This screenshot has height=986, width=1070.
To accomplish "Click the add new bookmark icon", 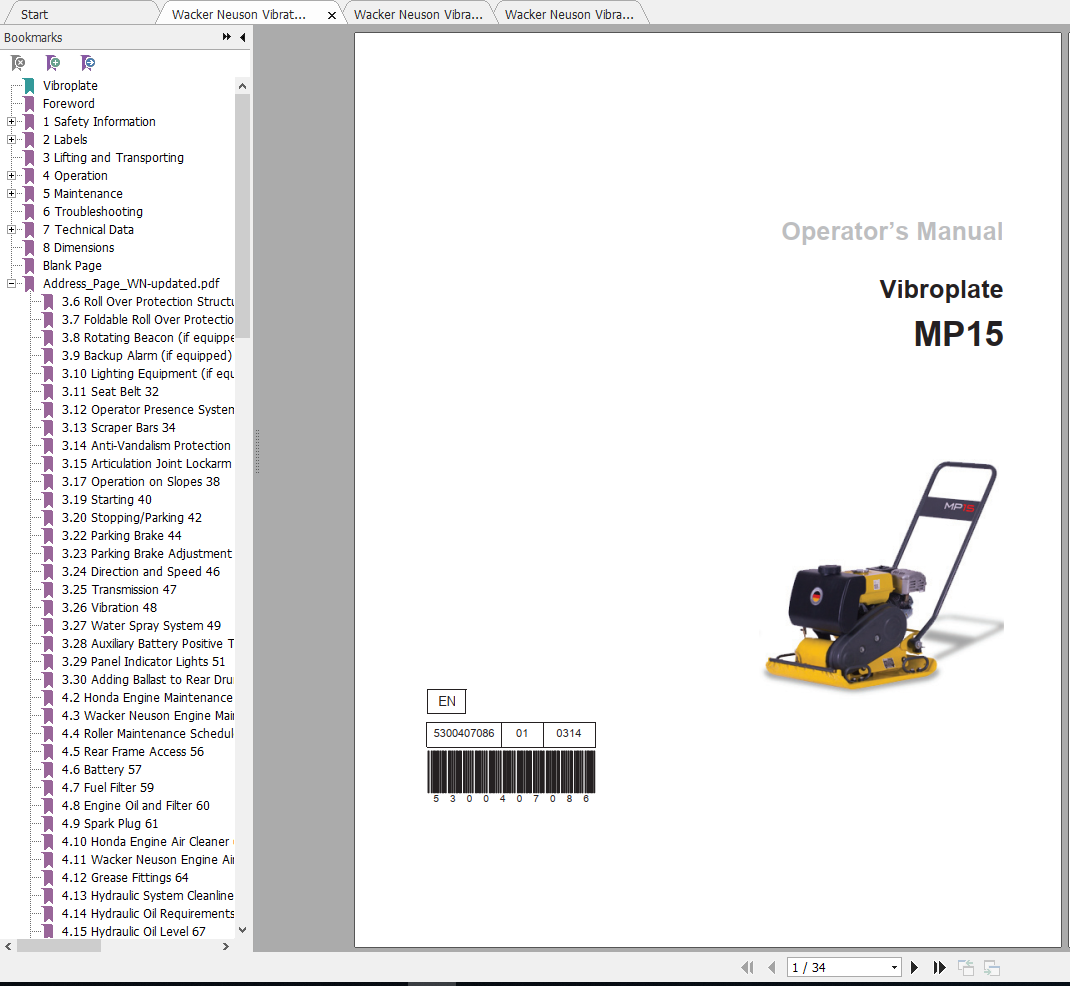I will [x=53, y=63].
